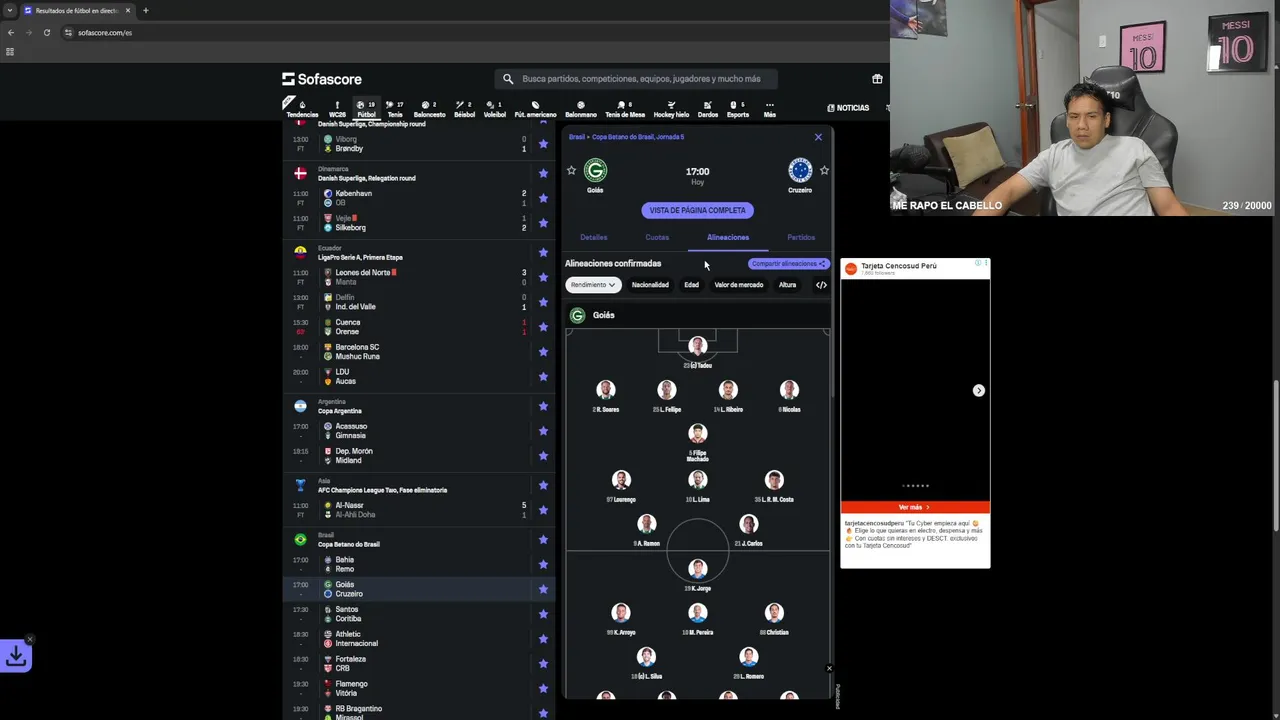Select the Valor de mercado filter chip
The width and height of the screenshot is (1280, 720).
[738, 285]
